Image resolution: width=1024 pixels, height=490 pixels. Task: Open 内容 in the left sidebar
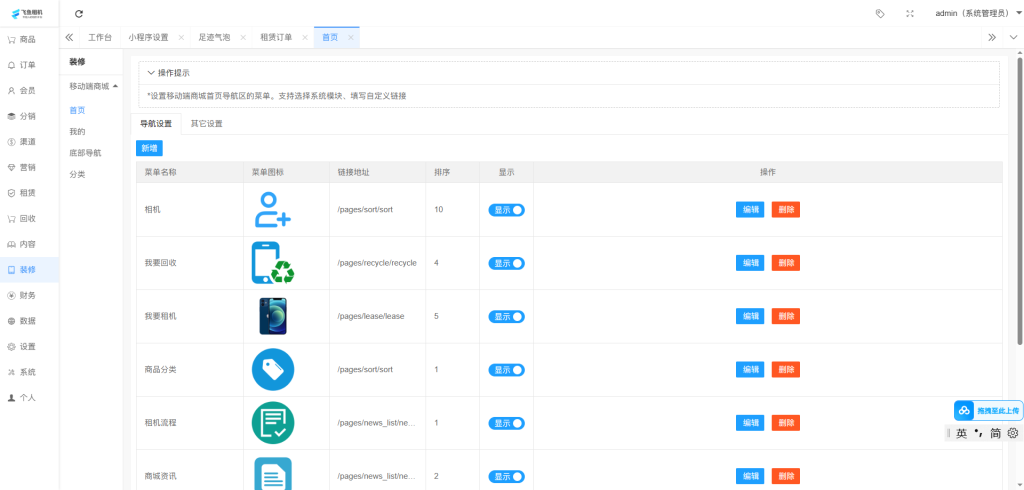click(x=29, y=244)
